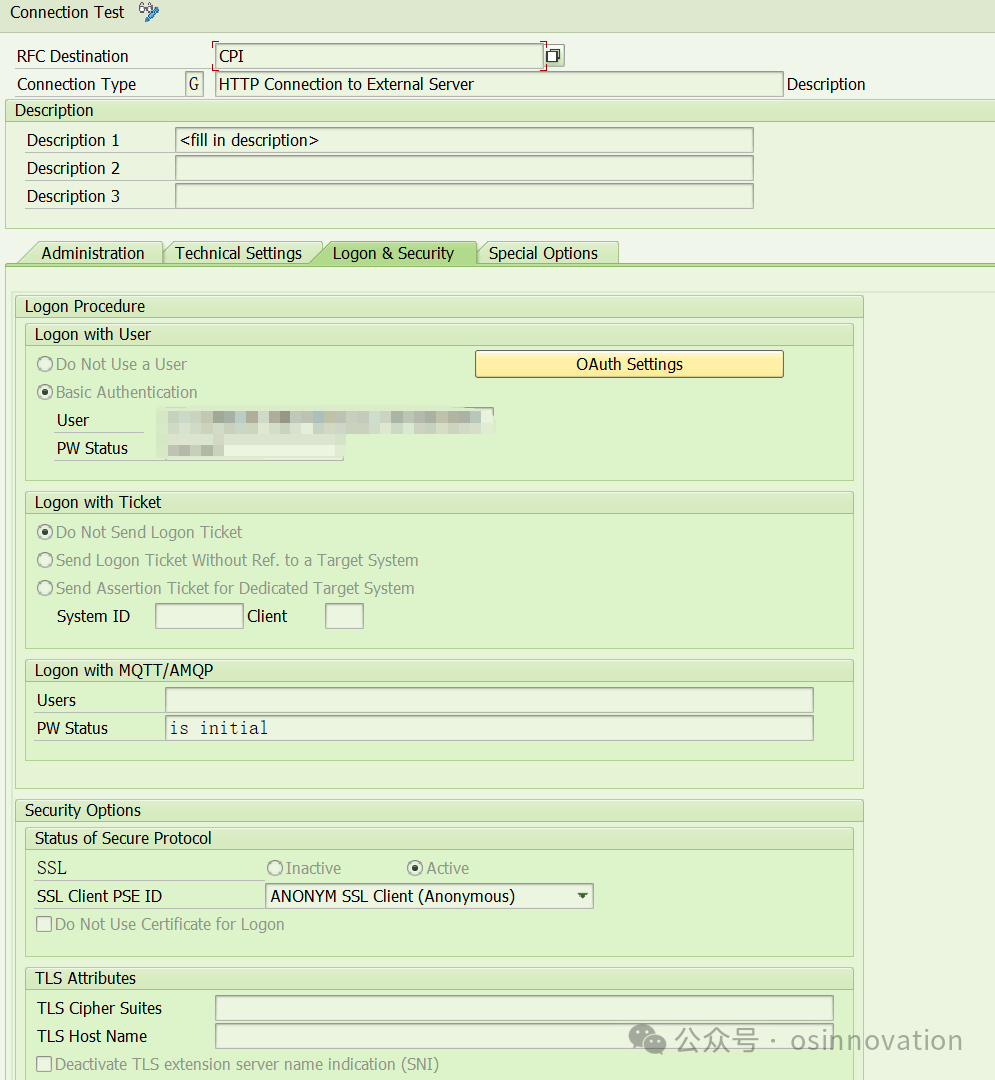Screen dimensions: 995x1080
Task: Open the Technical Settings tab
Action: pos(240,253)
